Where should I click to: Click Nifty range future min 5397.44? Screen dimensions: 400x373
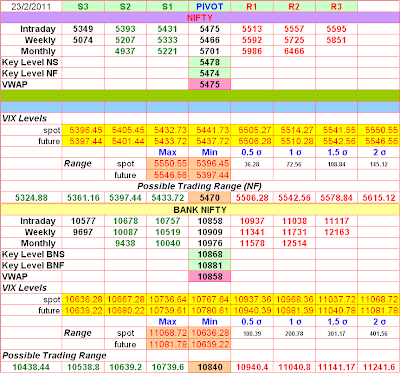tap(210, 175)
